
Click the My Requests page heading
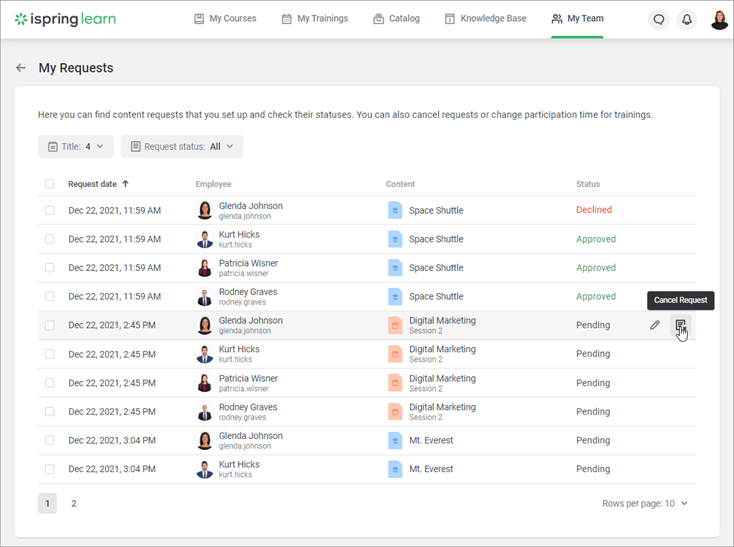(x=76, y=68)
